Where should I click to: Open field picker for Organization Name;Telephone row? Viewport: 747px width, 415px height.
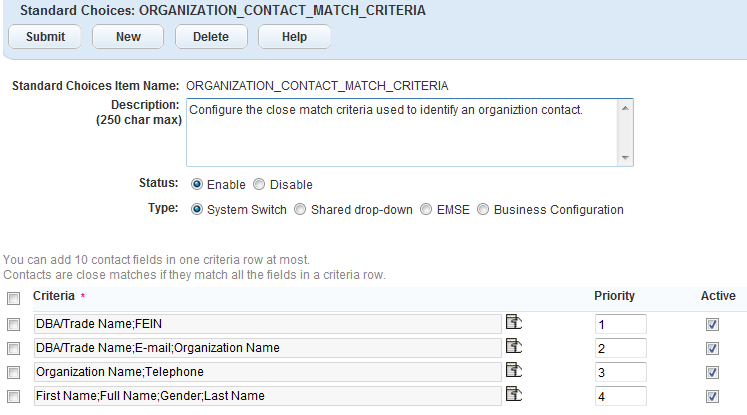[514, 370]
